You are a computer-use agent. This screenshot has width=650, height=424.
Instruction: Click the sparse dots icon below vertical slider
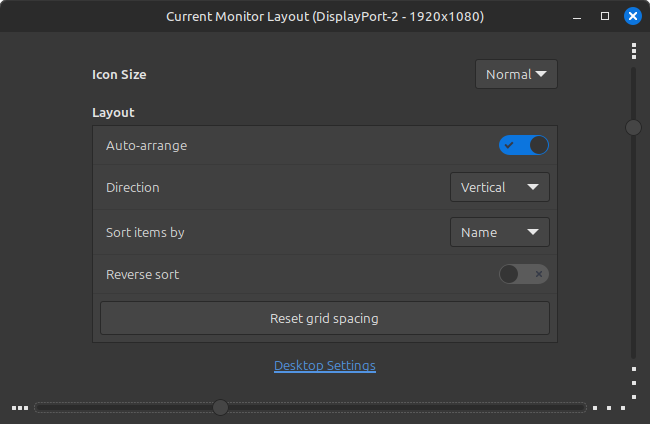(x=634, y=383)
